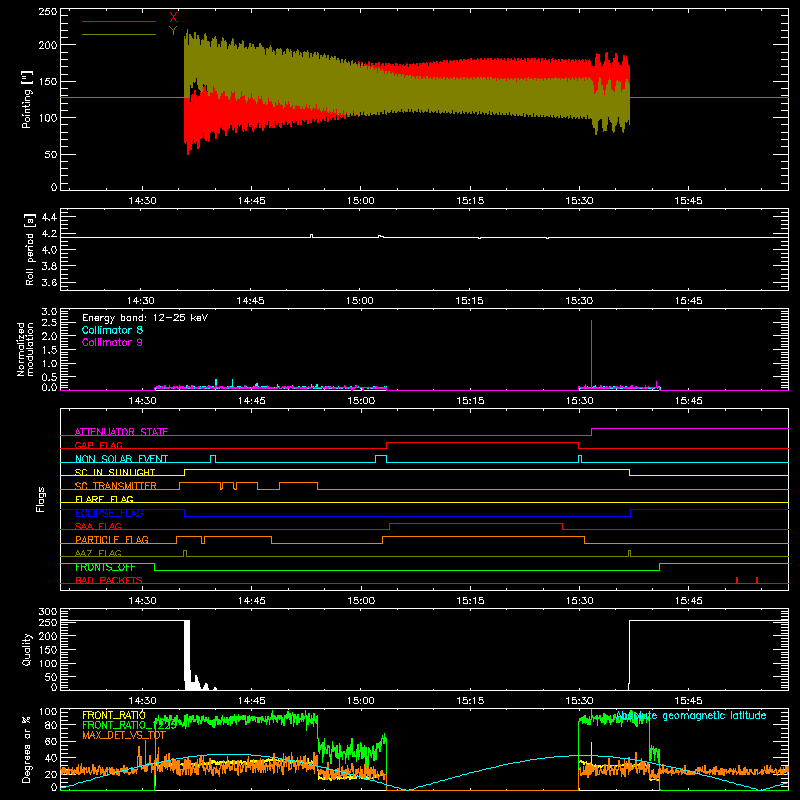This screenshot has width=800, height=800.
Task: Click the SC_TRANSMITTER flag label
Action: tap(115, 486)
